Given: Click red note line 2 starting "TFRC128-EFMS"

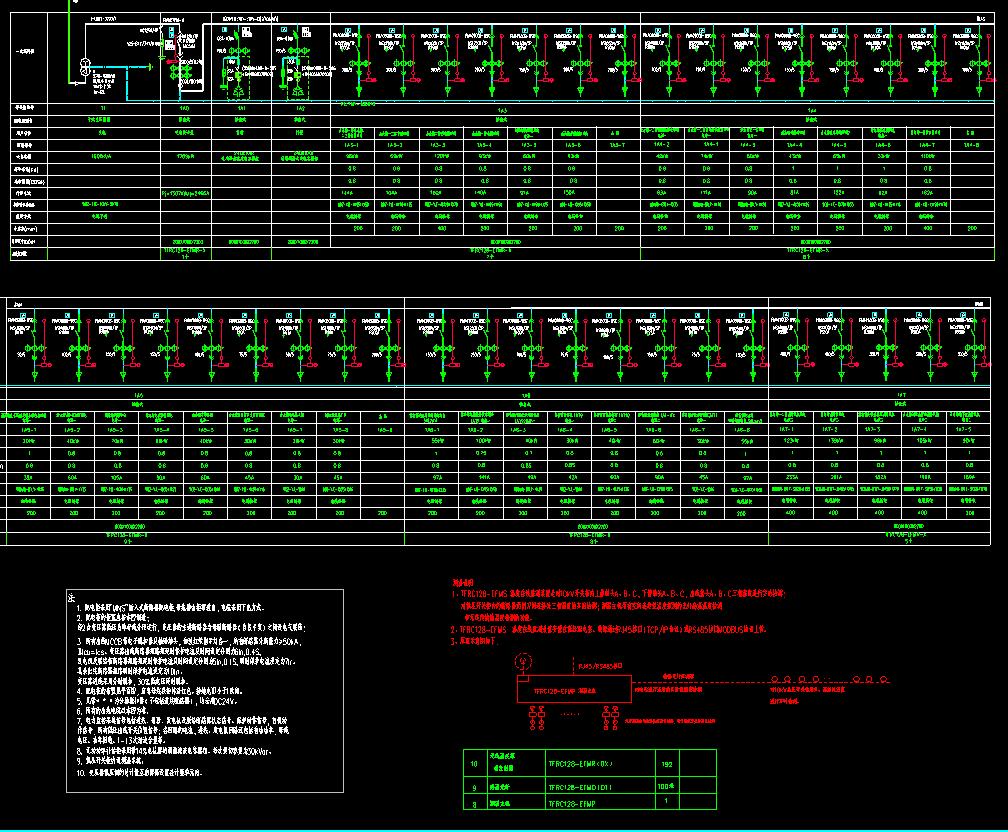Looking at the screenshot, I should (x=609, y=629).
